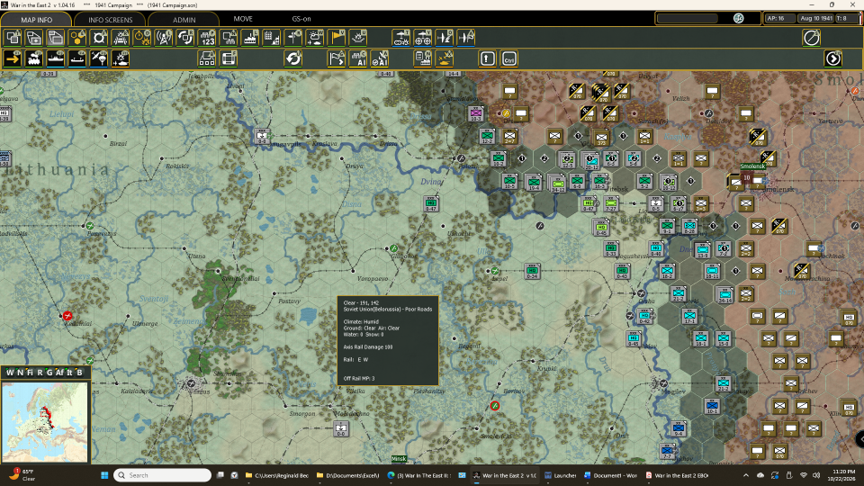End turn with the right arrow button

(833, 58)
